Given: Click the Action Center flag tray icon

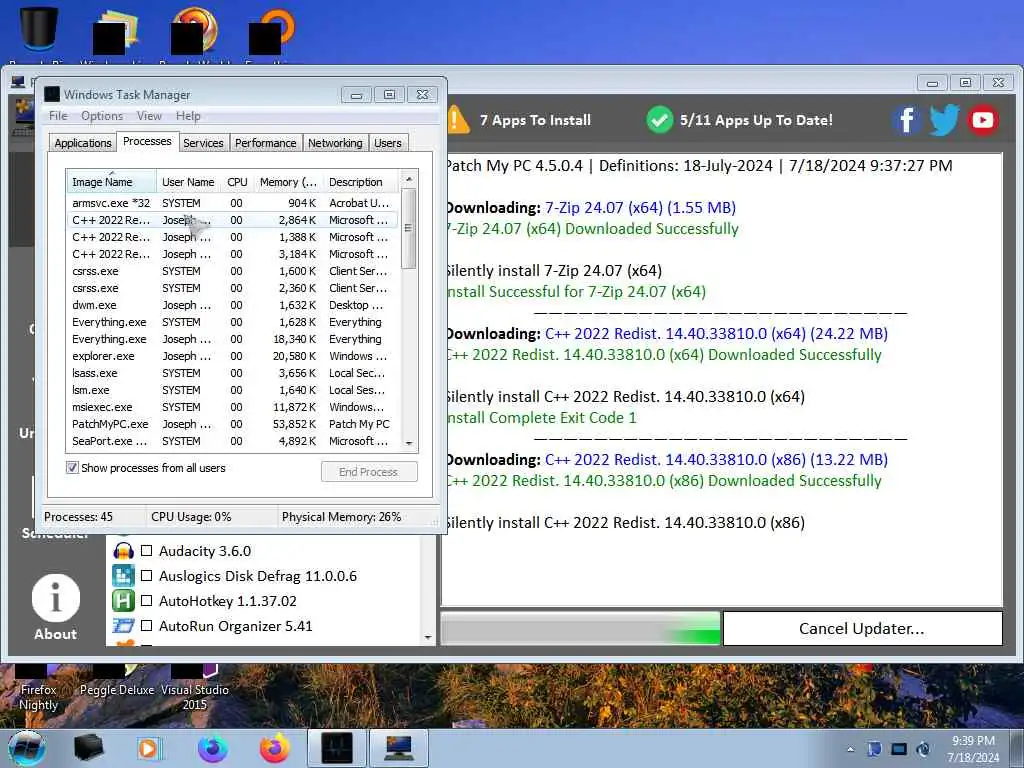Looking at the screenshot, I should coord(874,748).
